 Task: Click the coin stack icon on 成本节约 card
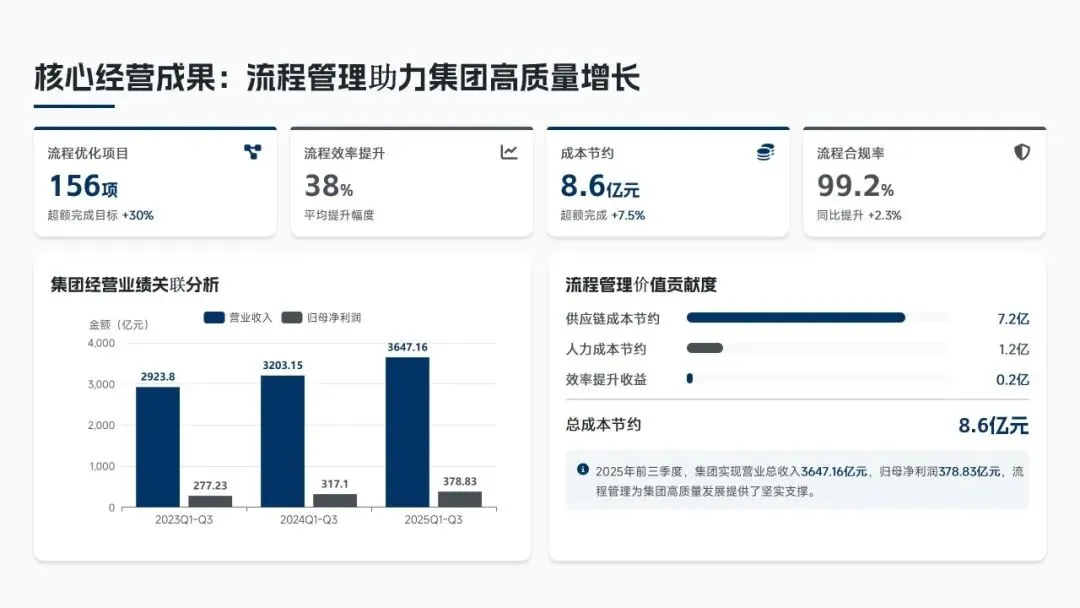(765, 152)
